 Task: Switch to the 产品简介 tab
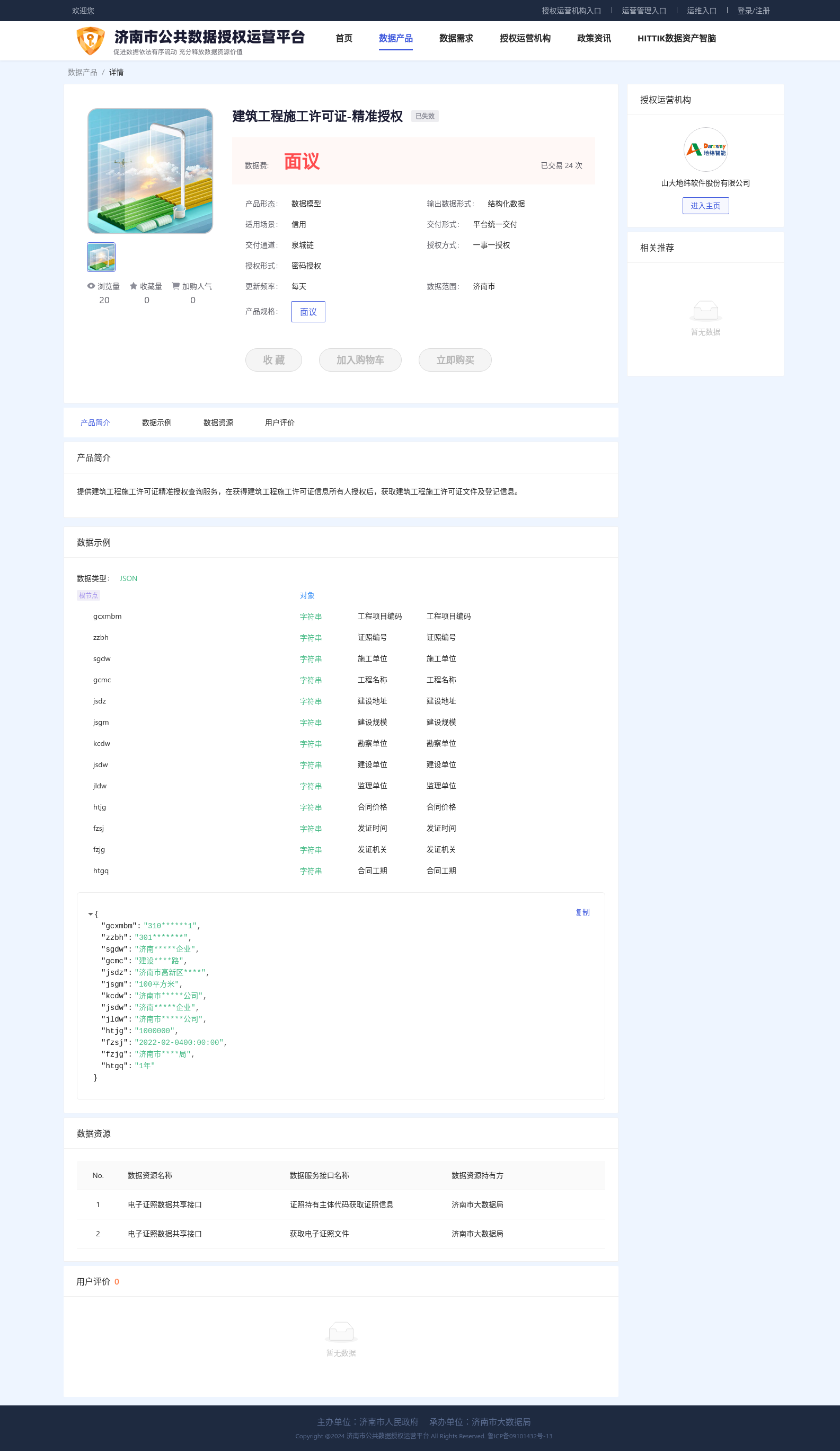click(x=95, y=423)
